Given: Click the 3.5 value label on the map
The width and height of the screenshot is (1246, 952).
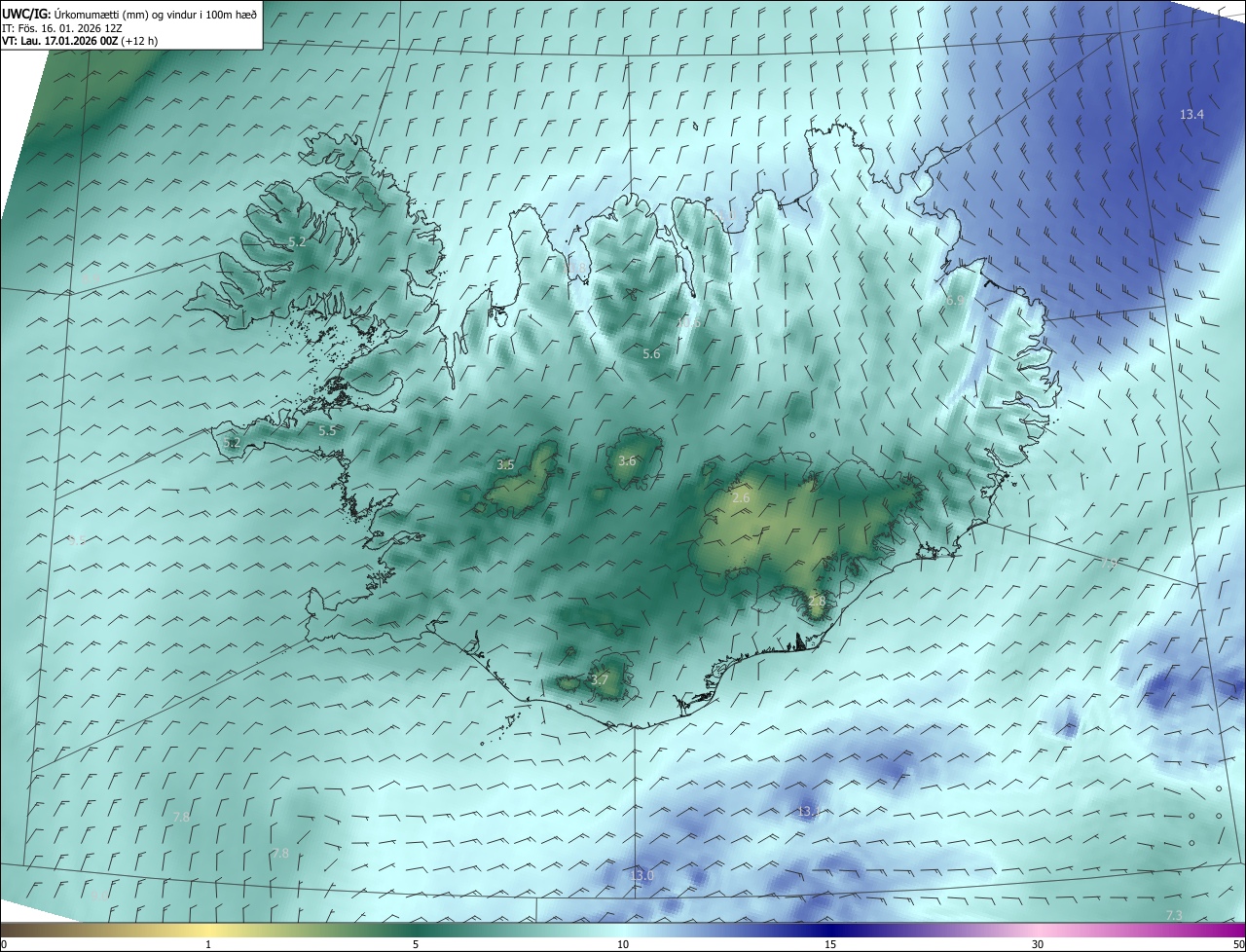Looking at the screenshot, I should (x=505, y=465).
